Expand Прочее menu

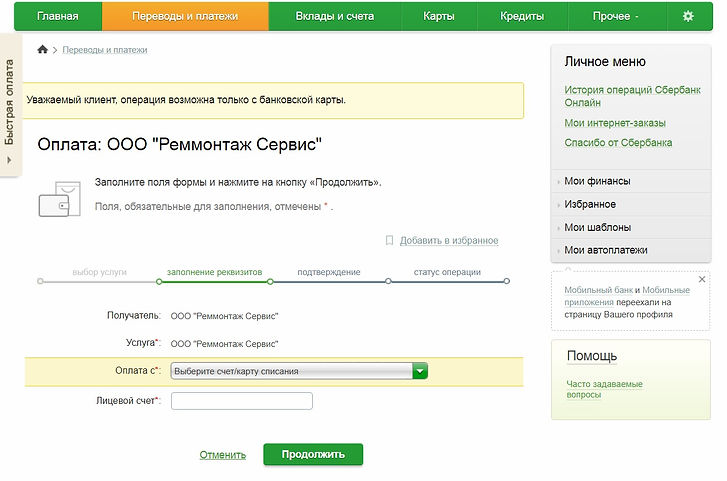[x=616, y=16]
